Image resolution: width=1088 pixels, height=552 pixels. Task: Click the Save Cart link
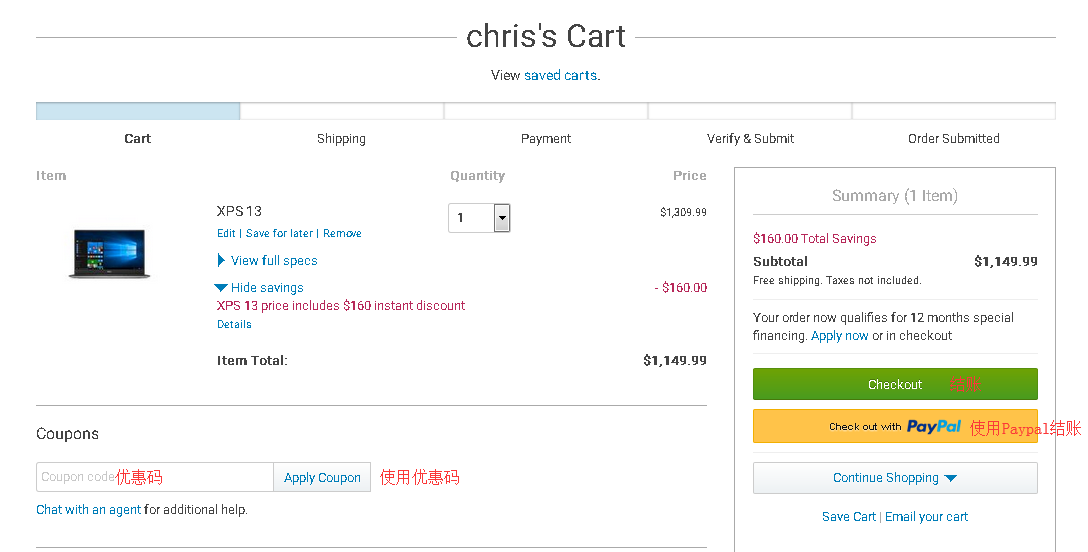pos(848,517)
